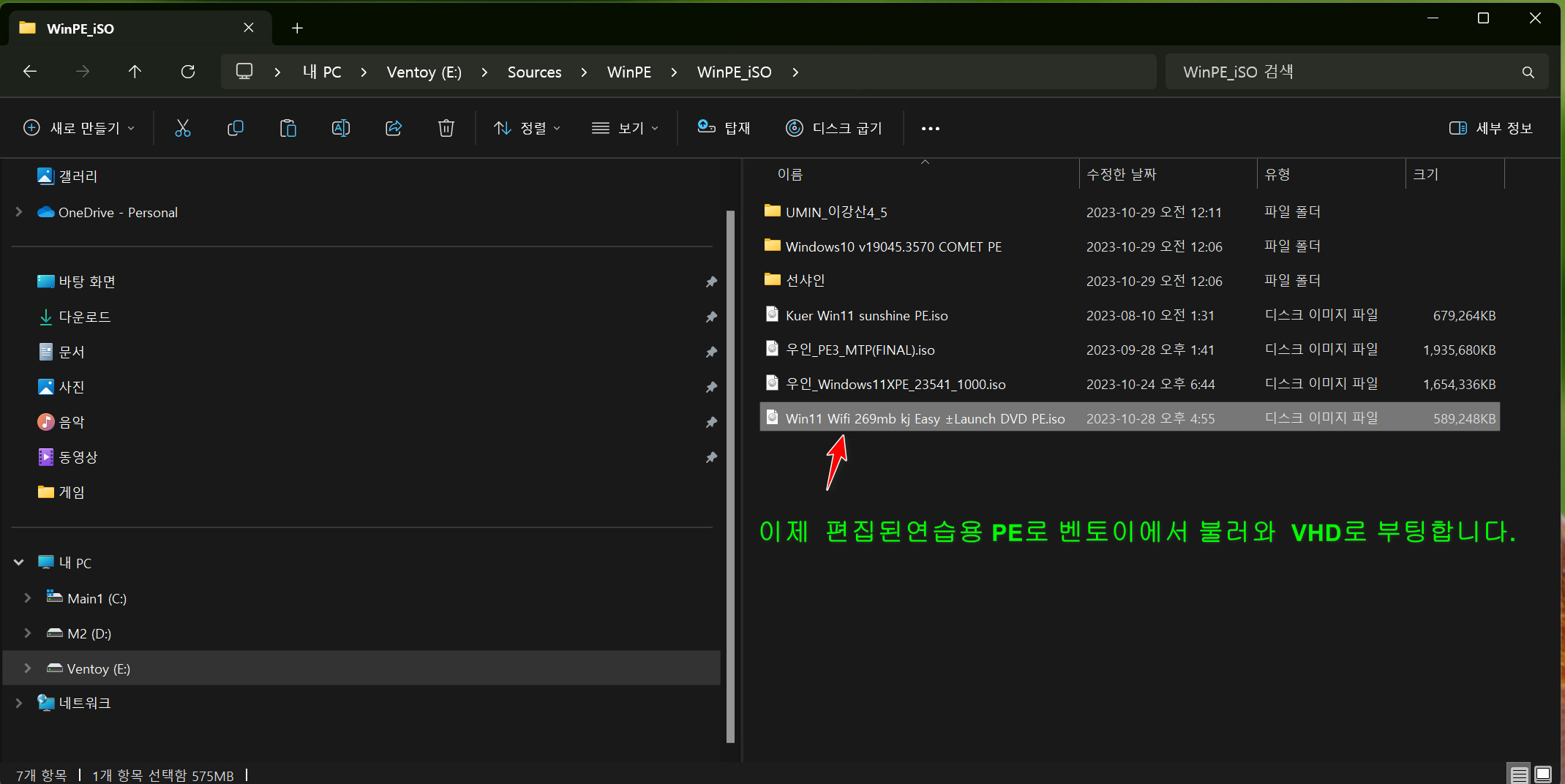Unpin 바탕 화면 using its pin icon
The image size is (1565, 784).
(x=711, y=282)
